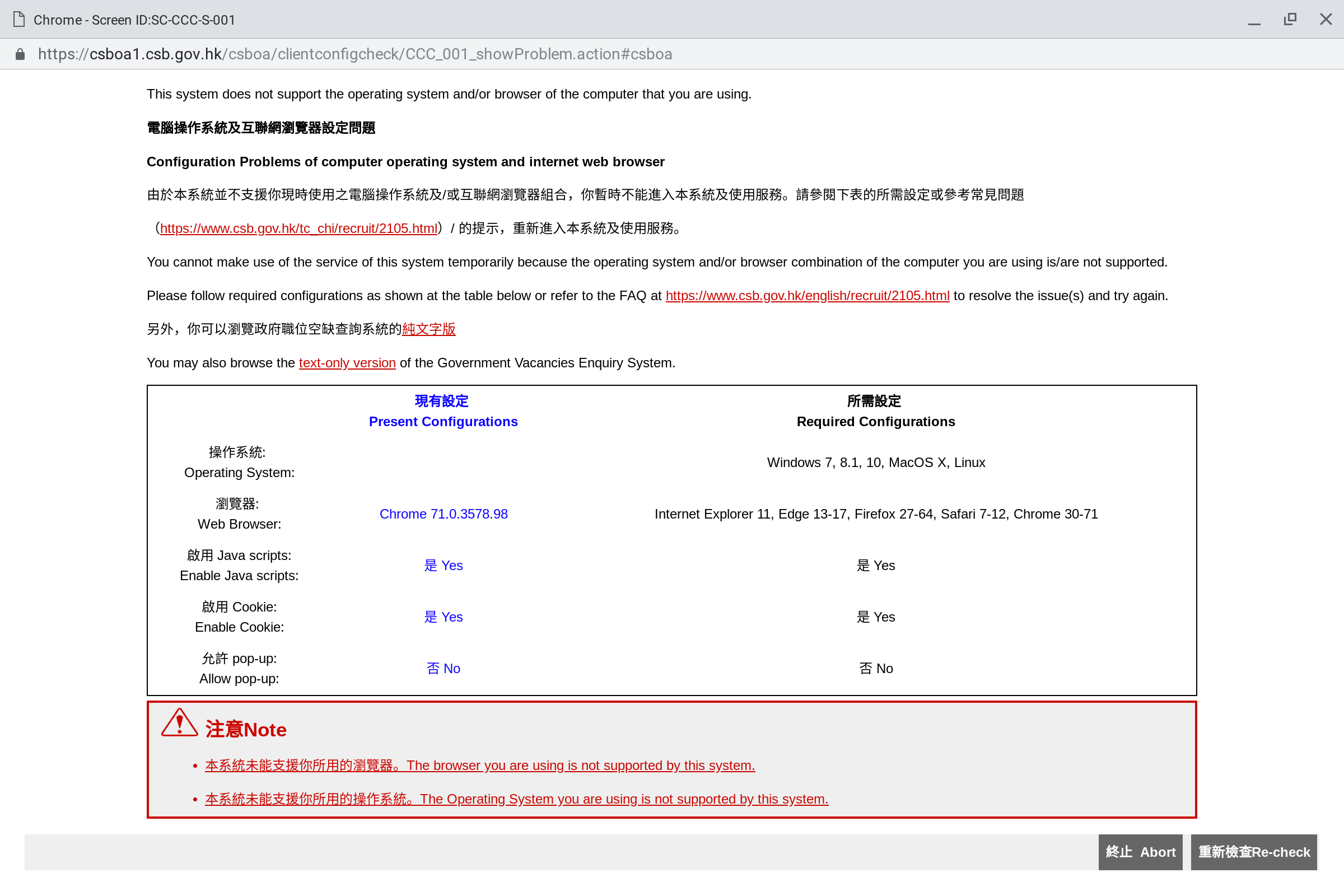Click the Web Browser row label
Screen dimensions: 1344x896
click(x=240, y=514)
